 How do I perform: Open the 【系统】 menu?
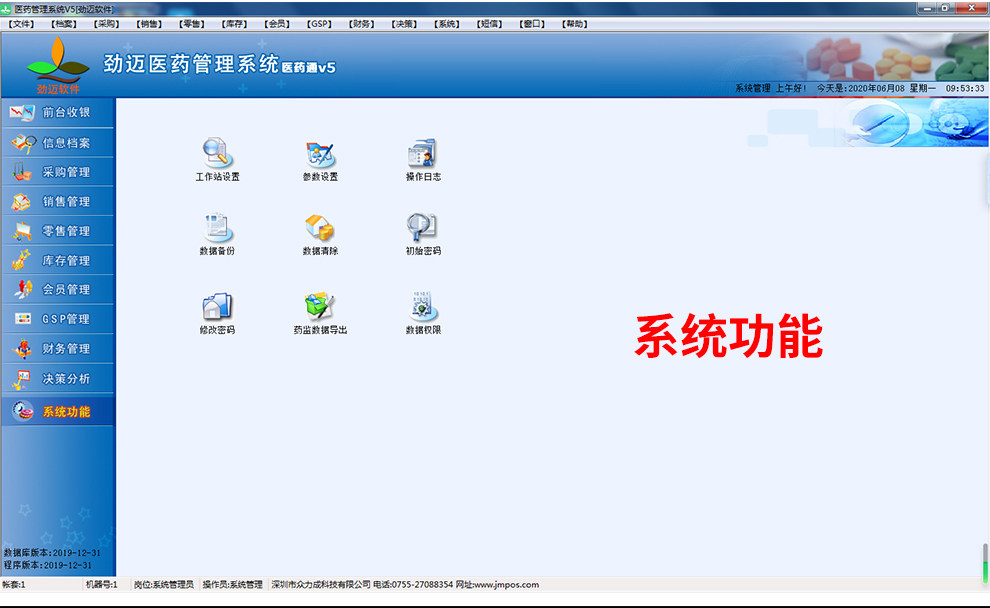(x=447, y=24)
